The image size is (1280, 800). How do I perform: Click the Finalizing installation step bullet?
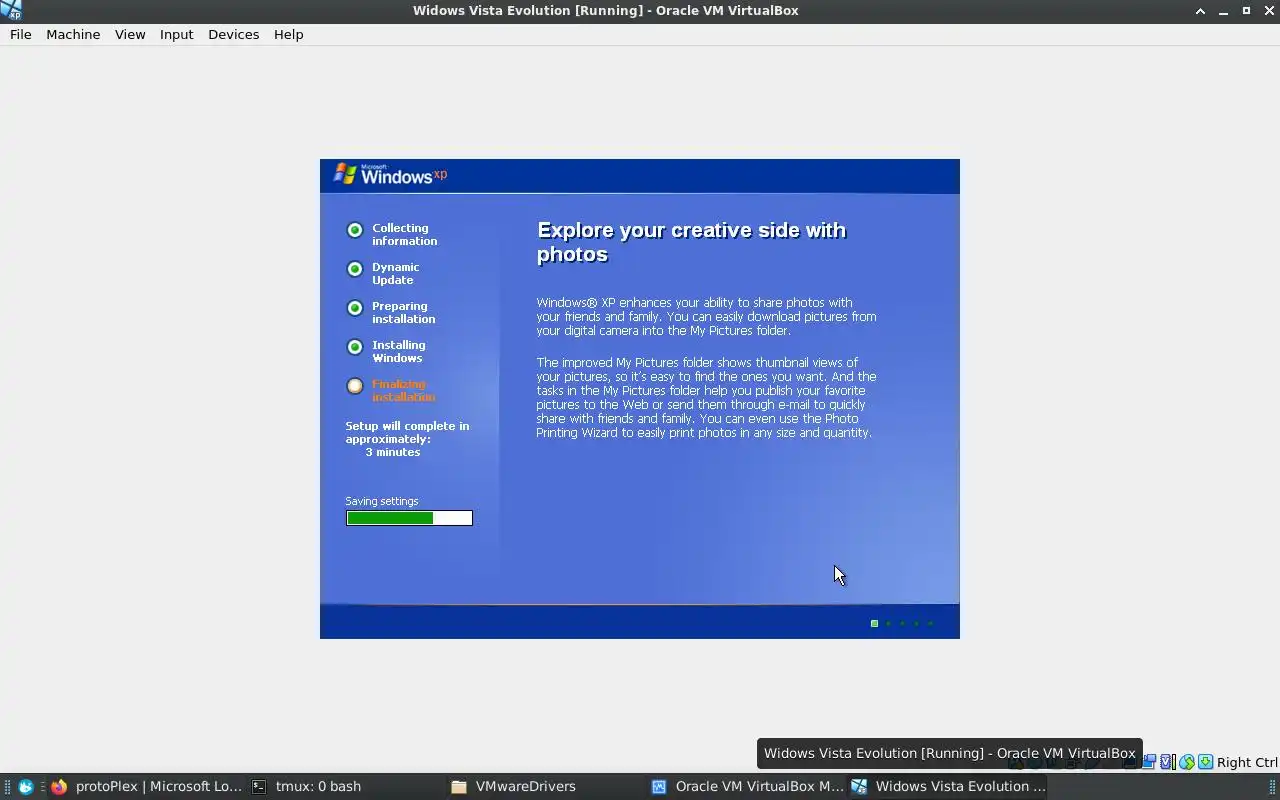tap(355, 386)
